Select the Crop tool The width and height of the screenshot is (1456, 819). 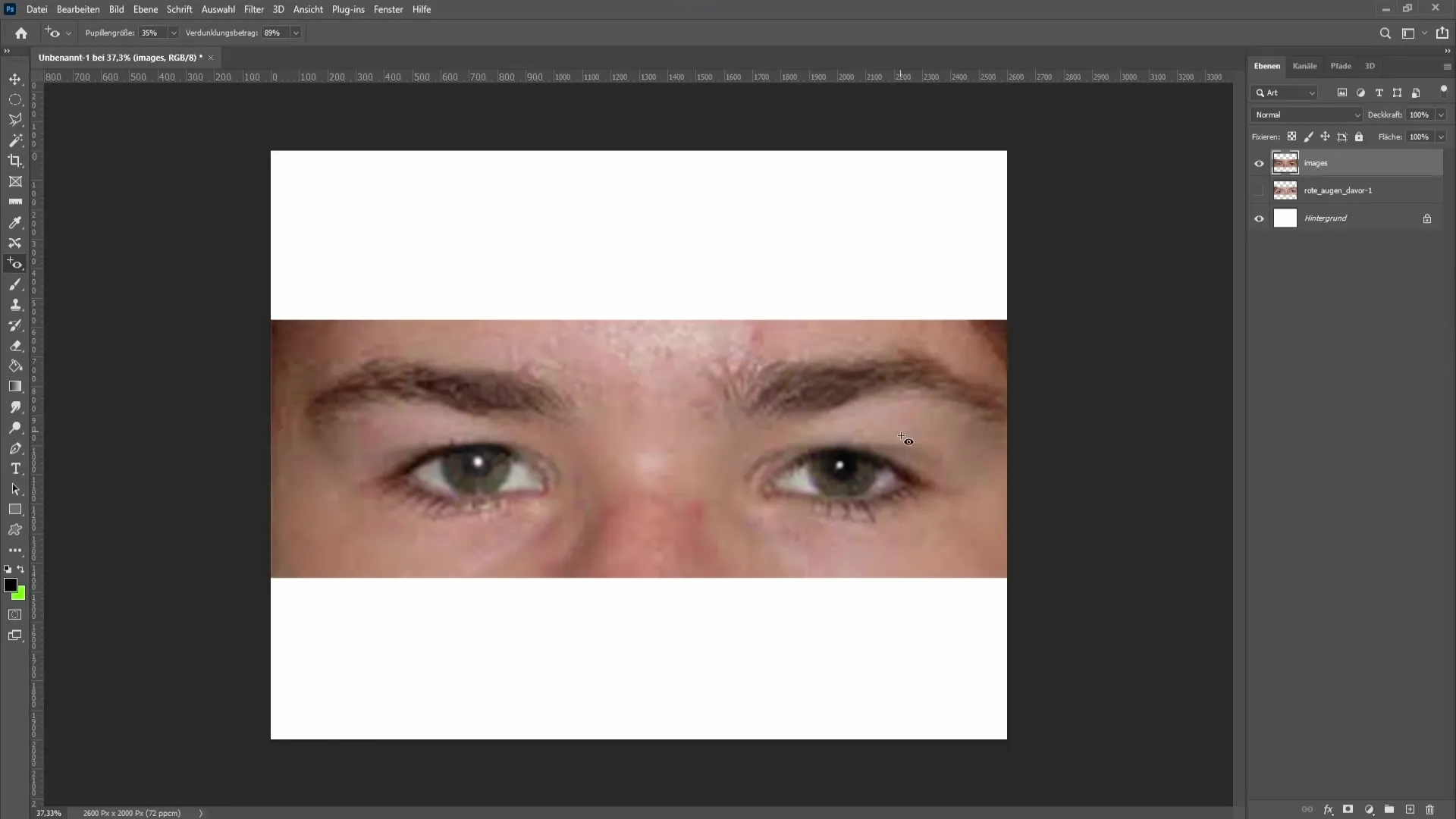pos(15,160)
